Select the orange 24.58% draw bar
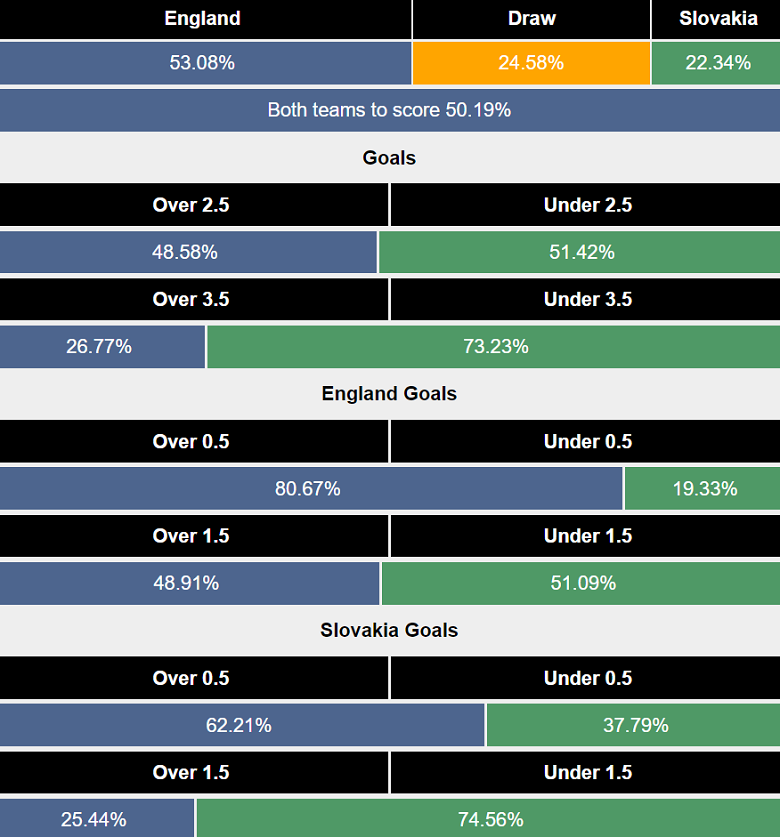The height and width of the screenshot is (837, 780). click(531, 63)
